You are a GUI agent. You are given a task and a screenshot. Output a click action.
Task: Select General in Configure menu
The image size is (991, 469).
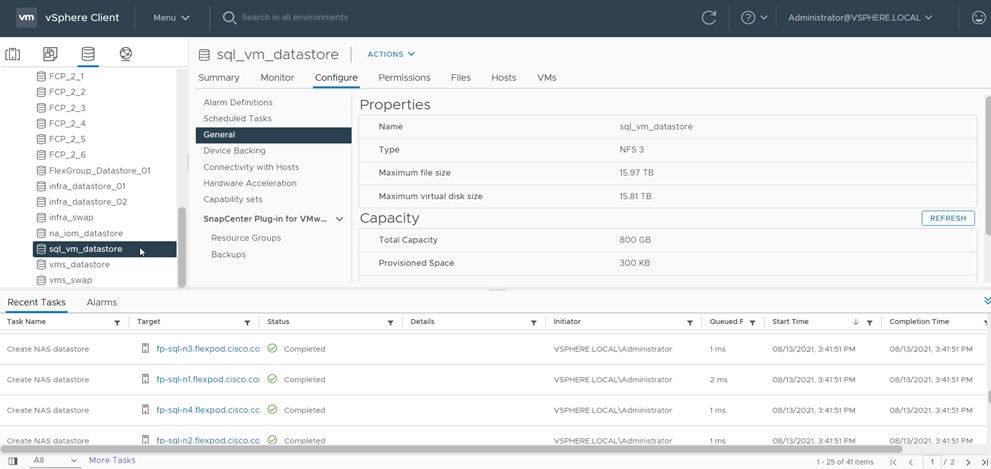[273, 135]
